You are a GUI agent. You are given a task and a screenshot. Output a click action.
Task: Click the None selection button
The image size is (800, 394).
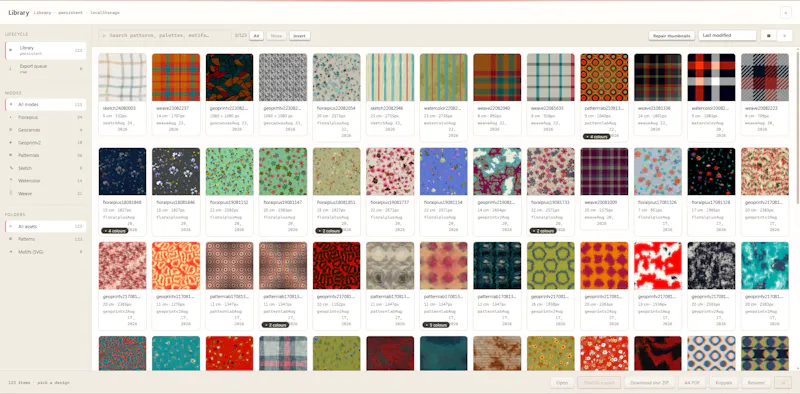coord(276,36)
